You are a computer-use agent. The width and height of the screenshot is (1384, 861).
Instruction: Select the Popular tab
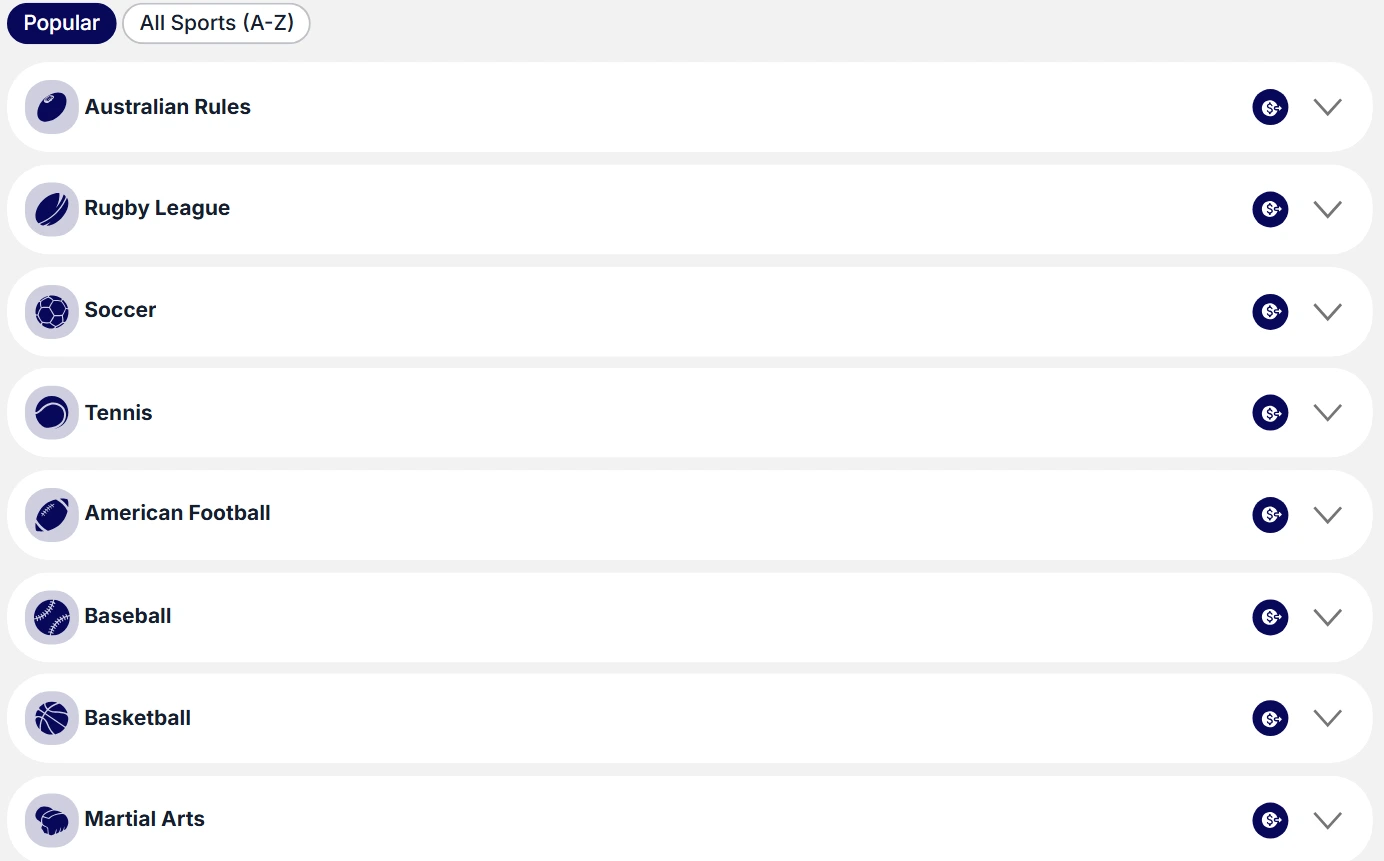(x=62, y=23)
